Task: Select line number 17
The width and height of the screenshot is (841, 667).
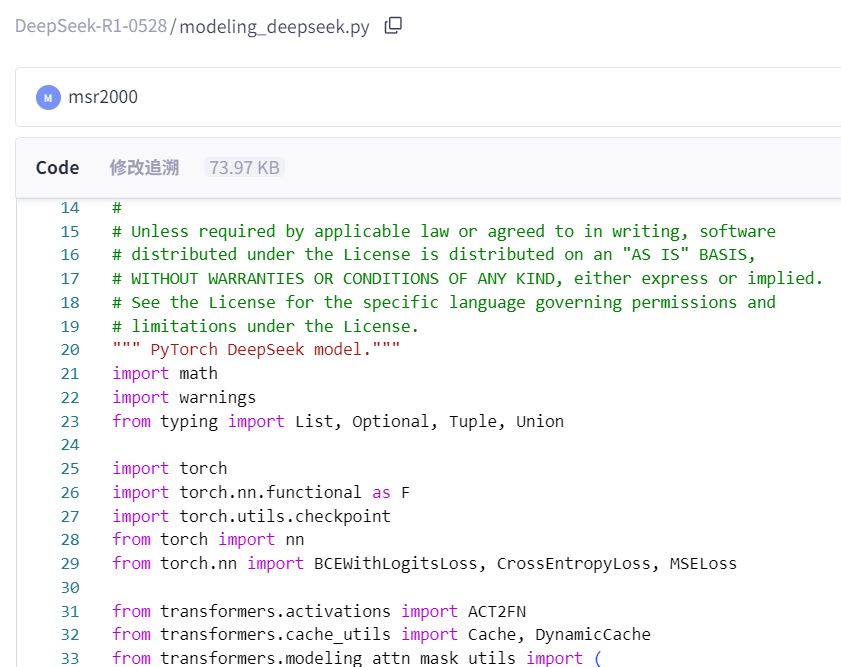Action: click(70, 279)
